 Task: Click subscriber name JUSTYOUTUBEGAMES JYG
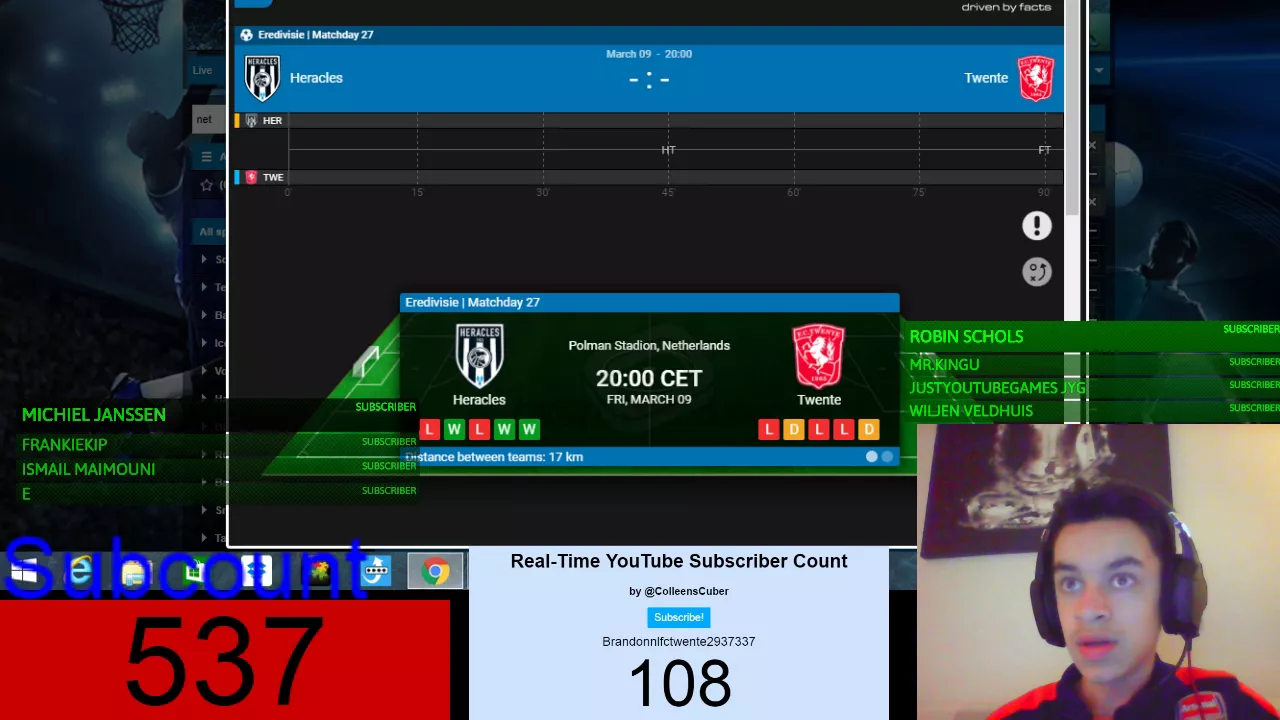997,388
